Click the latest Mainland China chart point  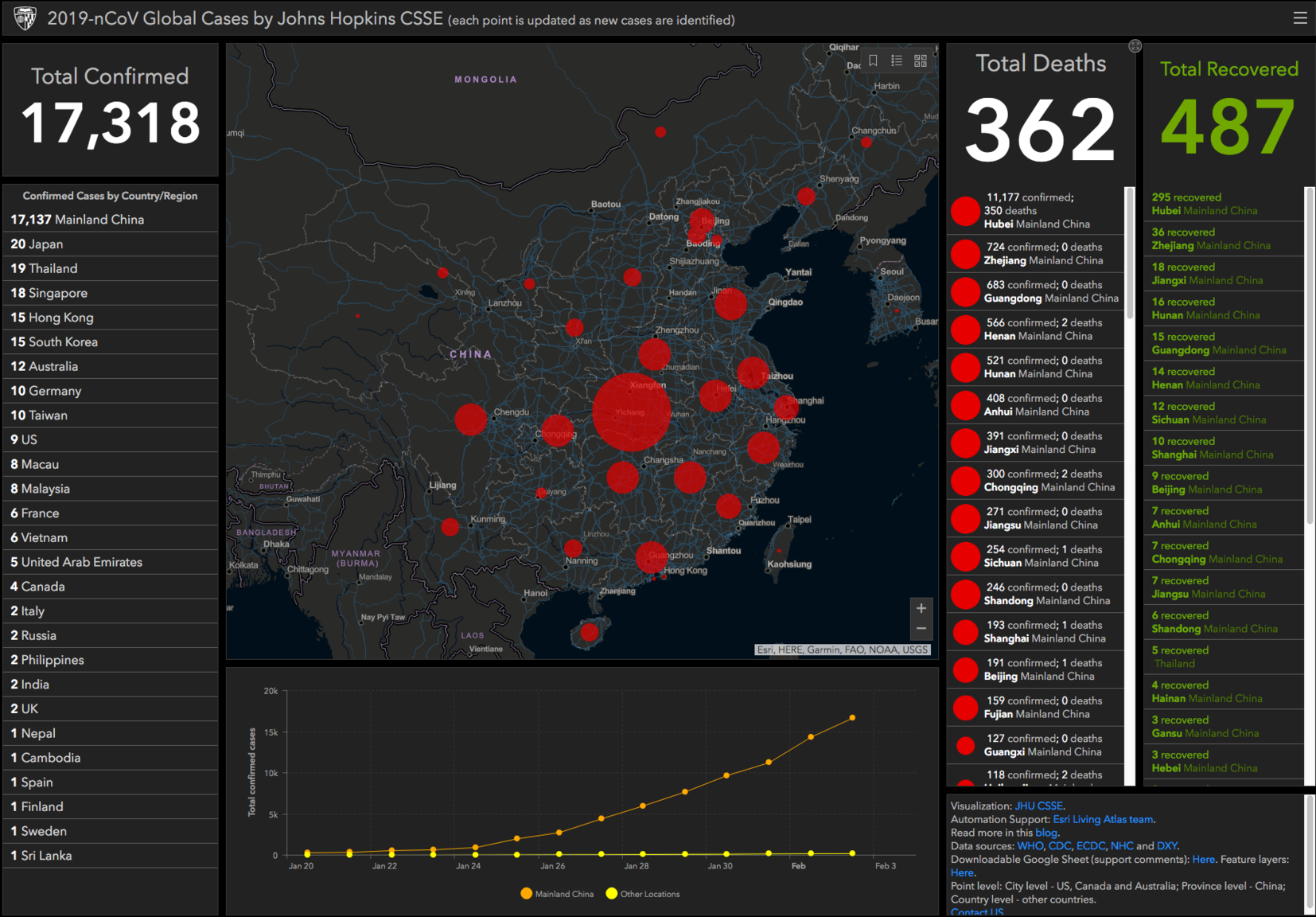point(852,718)
